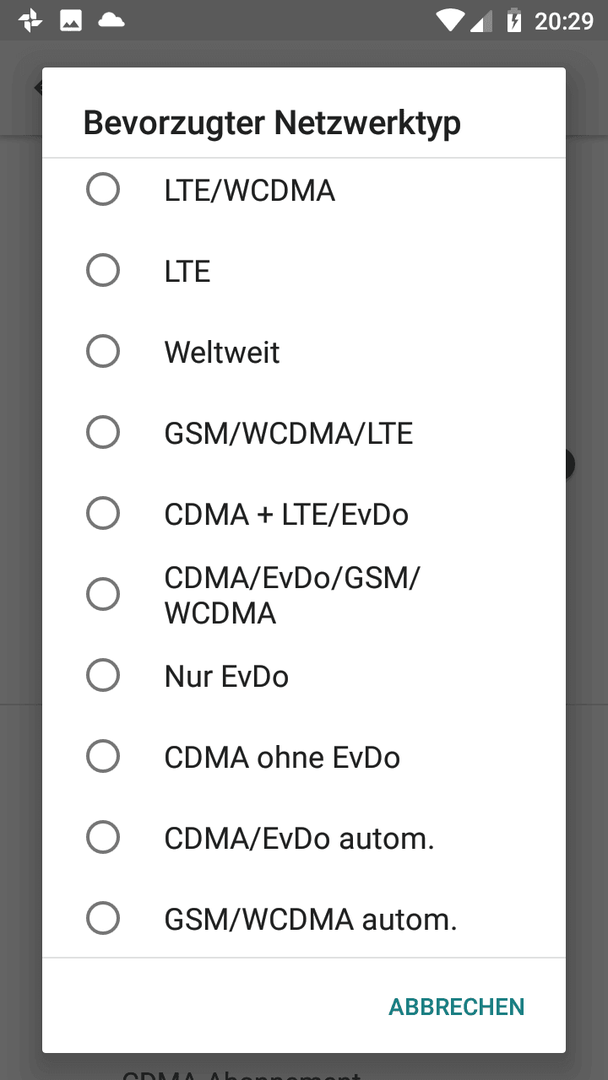This screenshot has width=608, height=1080.
Task: Tap the image notification icon
Action: 71,21
